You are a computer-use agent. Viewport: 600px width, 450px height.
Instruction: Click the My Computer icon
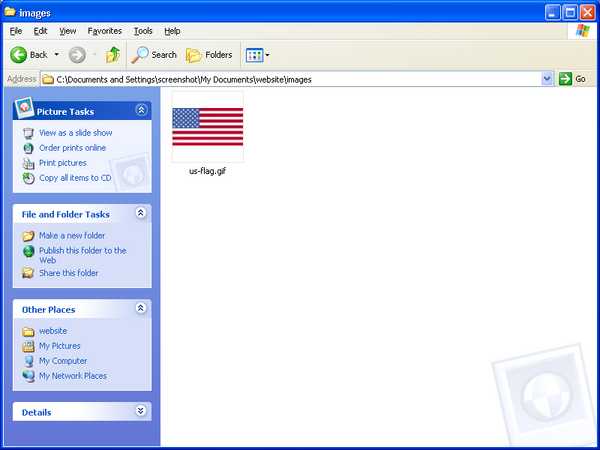click(x=29, y=361)
